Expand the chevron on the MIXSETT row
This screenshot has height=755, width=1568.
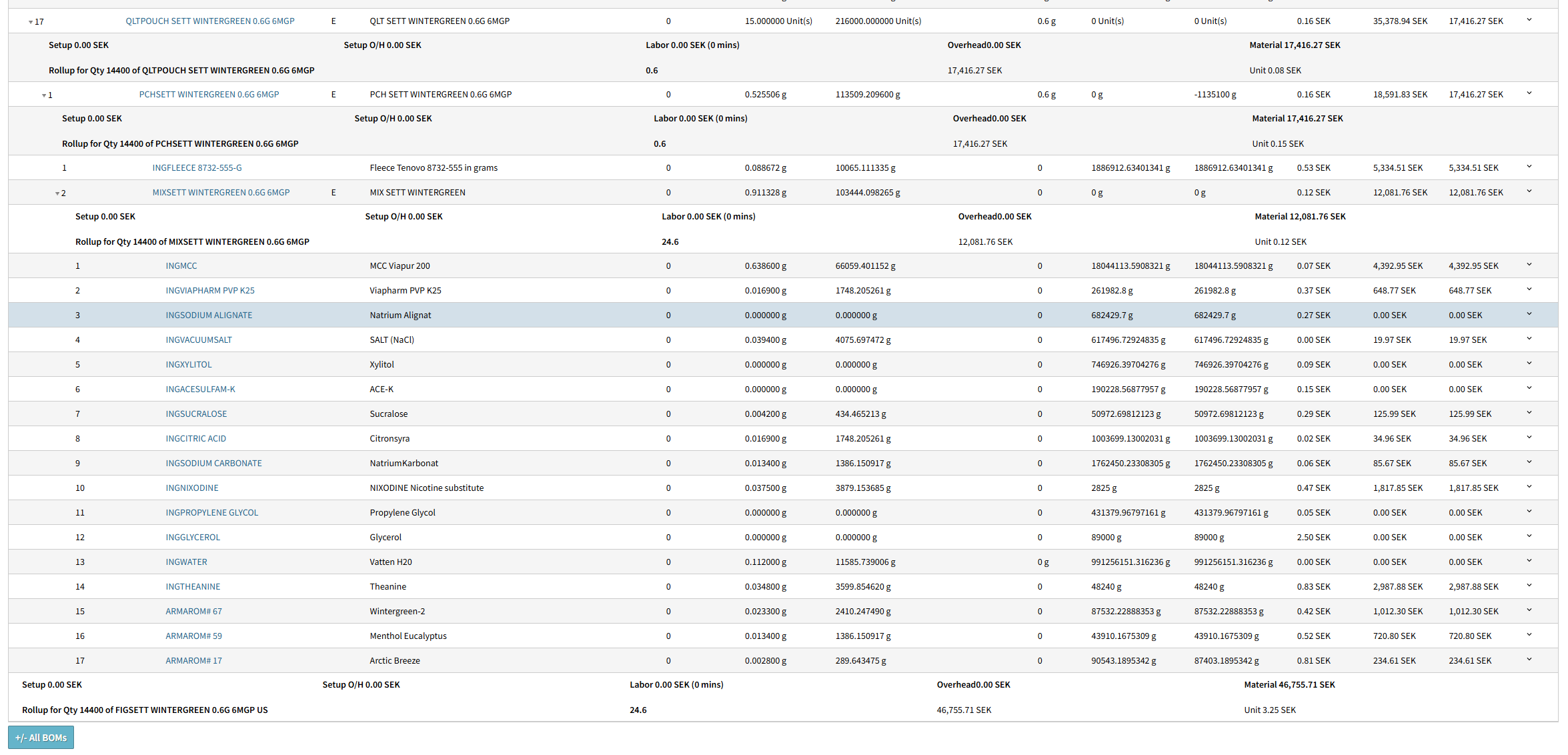click(x=1529, y=191)
